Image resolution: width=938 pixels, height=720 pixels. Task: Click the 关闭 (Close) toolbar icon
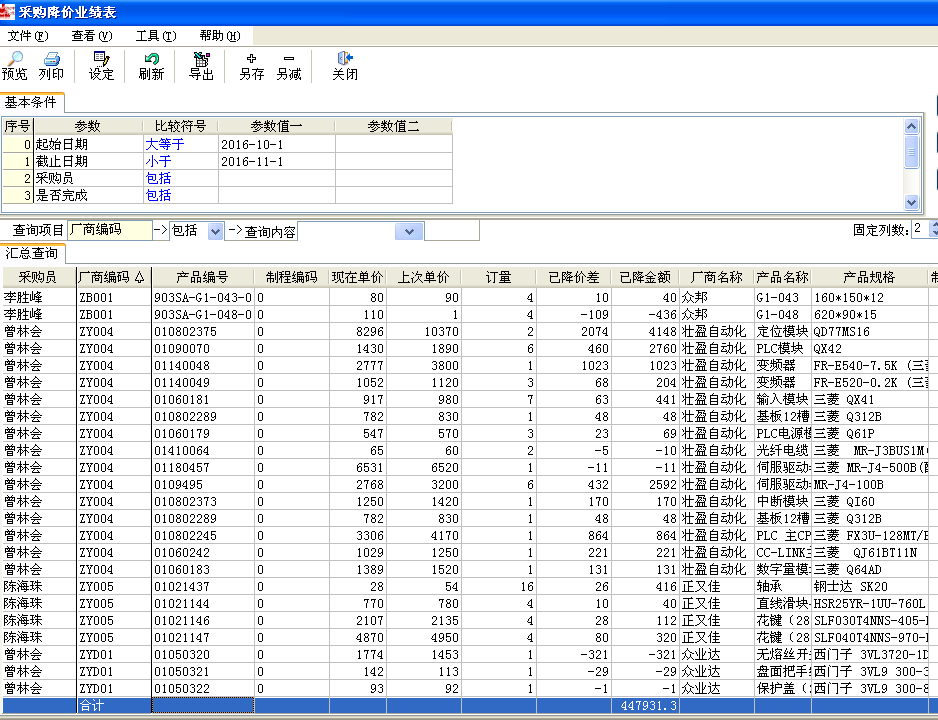pos(345,66)
